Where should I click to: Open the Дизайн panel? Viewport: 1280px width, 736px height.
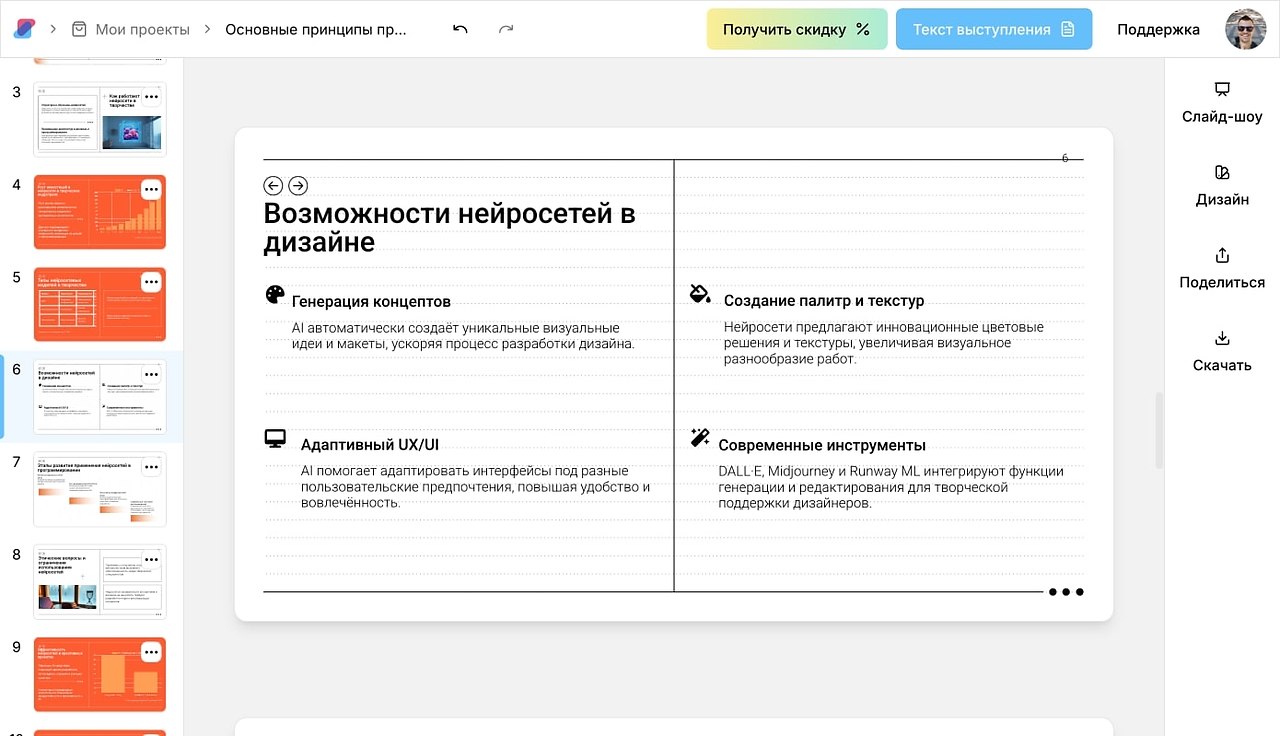(x=1221, y=186)
